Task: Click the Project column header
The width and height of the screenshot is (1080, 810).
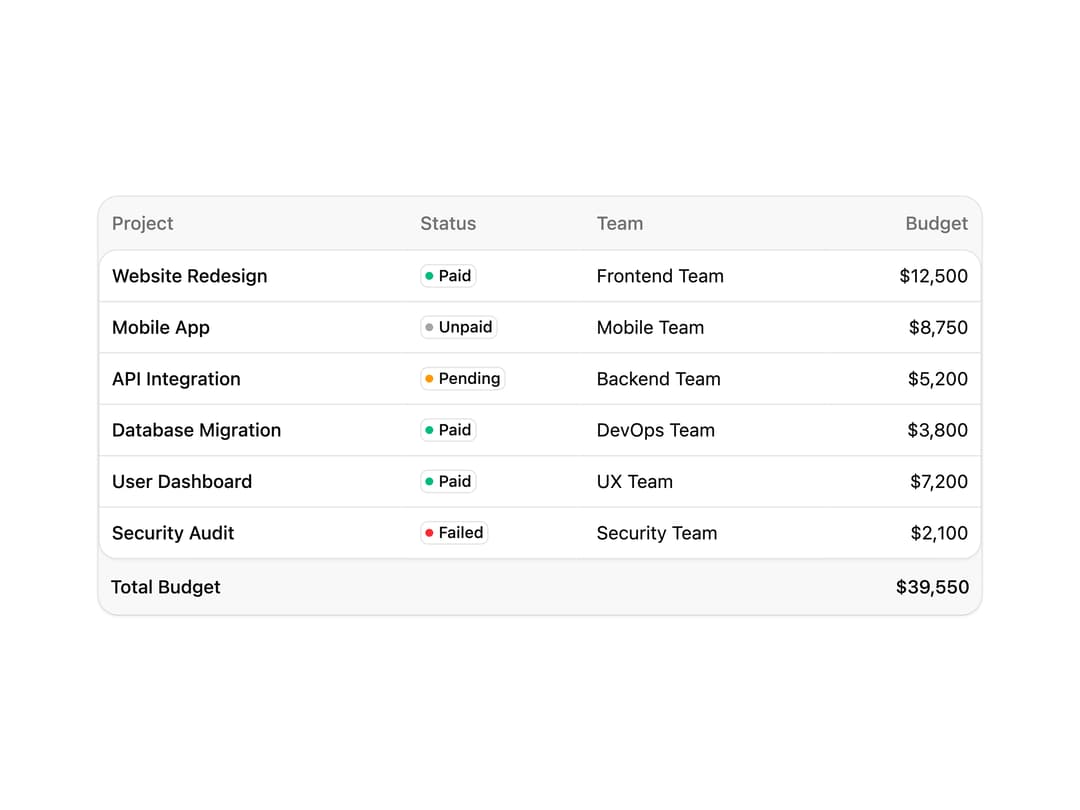Action: pyautogui.click(x=143, y=223)
